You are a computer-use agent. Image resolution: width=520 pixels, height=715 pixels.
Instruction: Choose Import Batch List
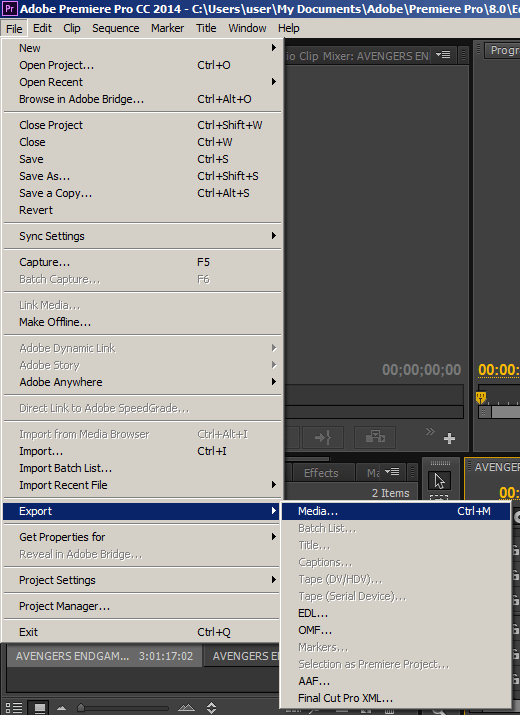142,468
